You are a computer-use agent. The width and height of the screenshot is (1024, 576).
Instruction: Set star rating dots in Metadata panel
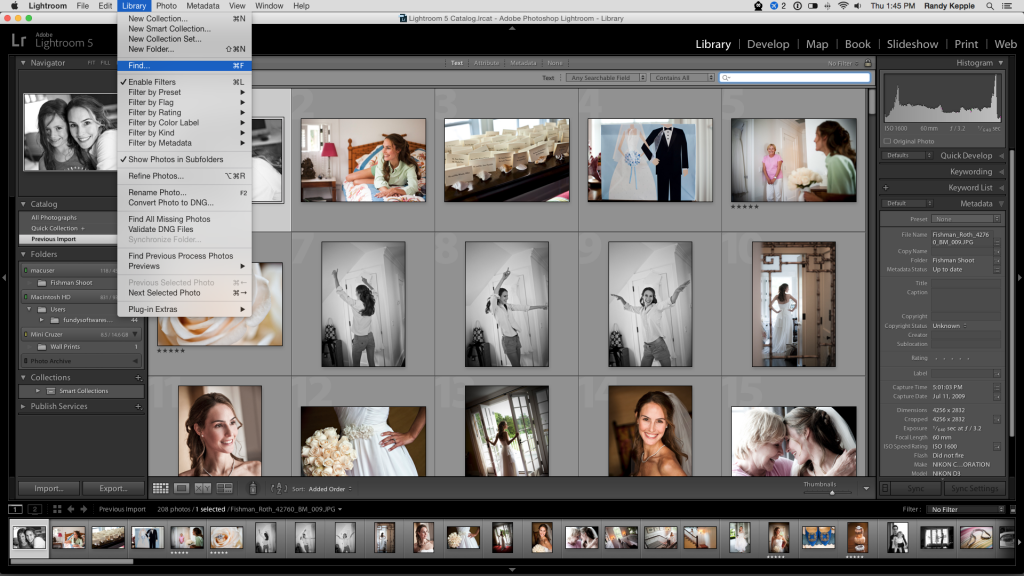952,359
